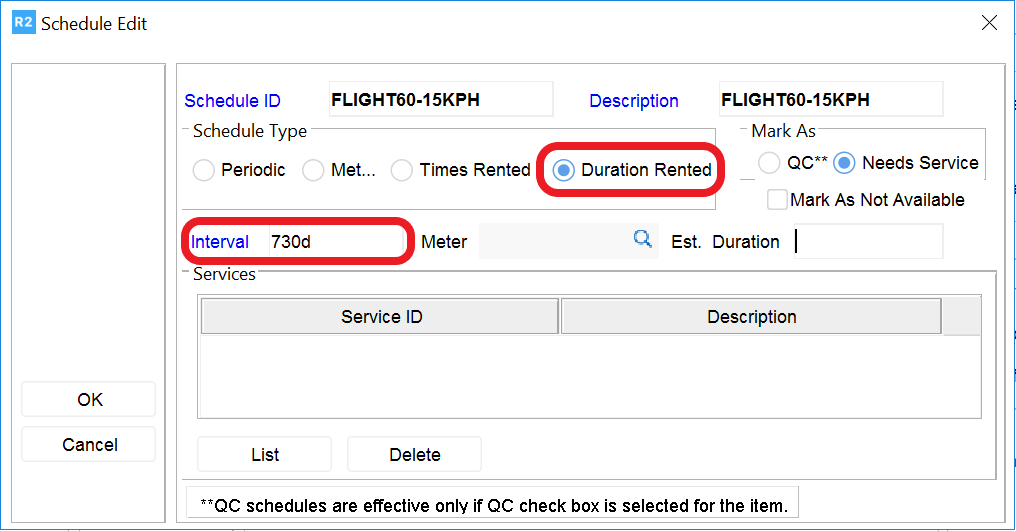Select the Duration Rented option
Image resolution: width=1016 pixels, height=531 pixels.
[564, 171]
